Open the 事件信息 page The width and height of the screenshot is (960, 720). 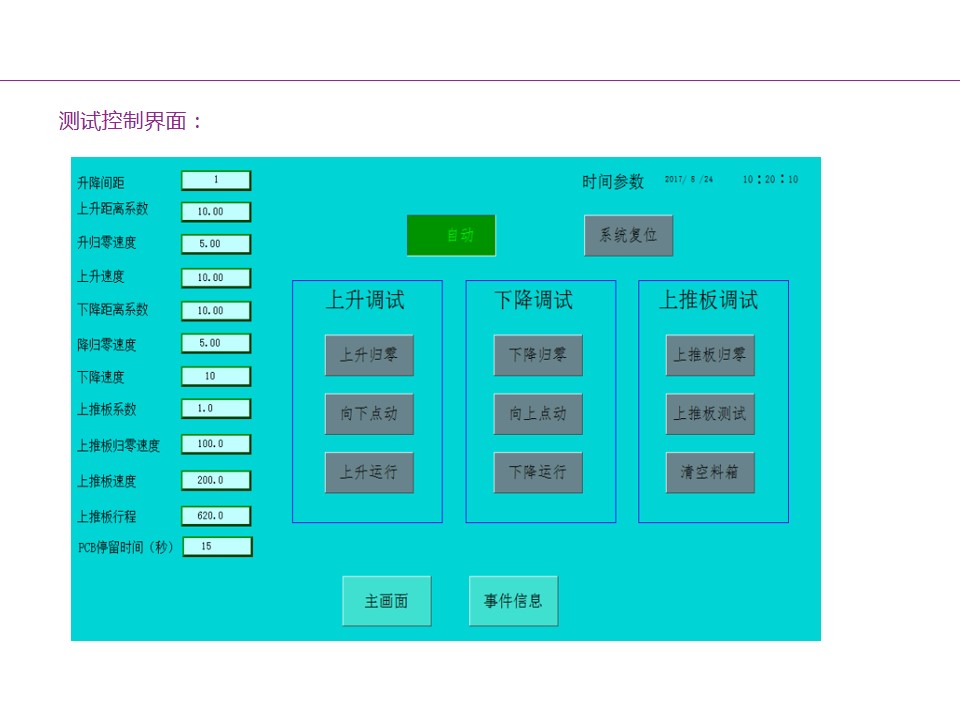pos(513,601)
